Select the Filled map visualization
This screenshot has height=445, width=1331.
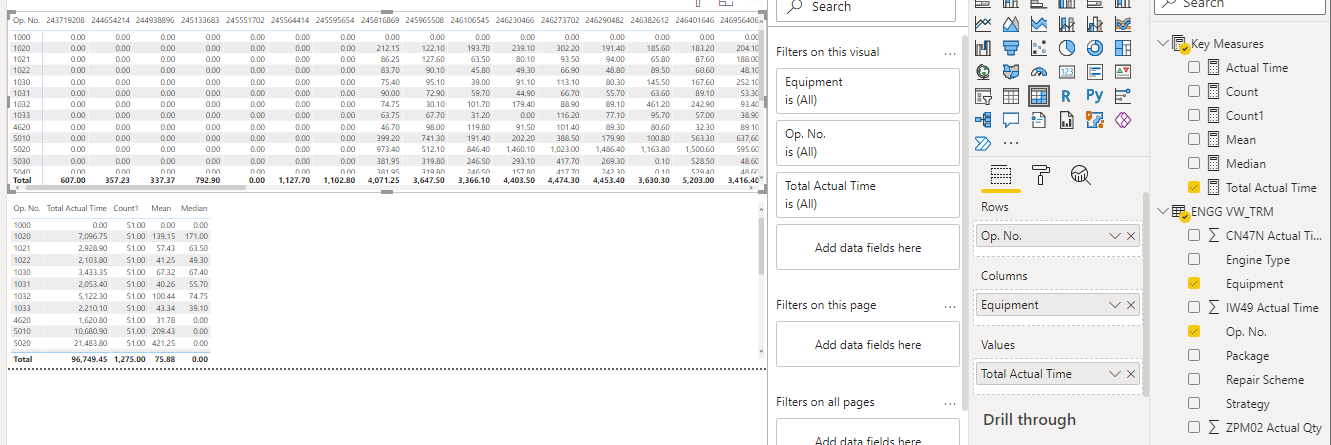tap(1011, 71)
